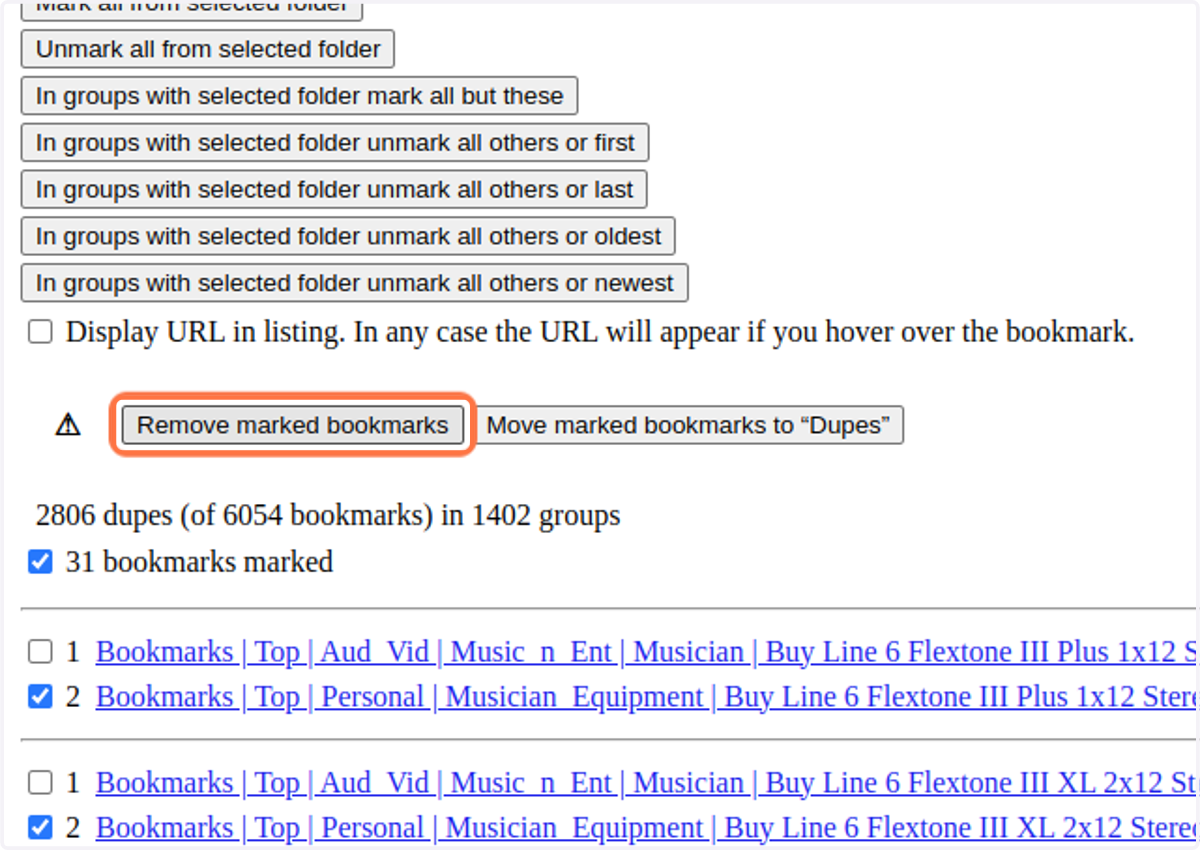Image resolution: width=1200 pixels, height=850 pixels.
Task: Choose "mark all but these" for selected folder groups
Action: [x=299, y=96]
